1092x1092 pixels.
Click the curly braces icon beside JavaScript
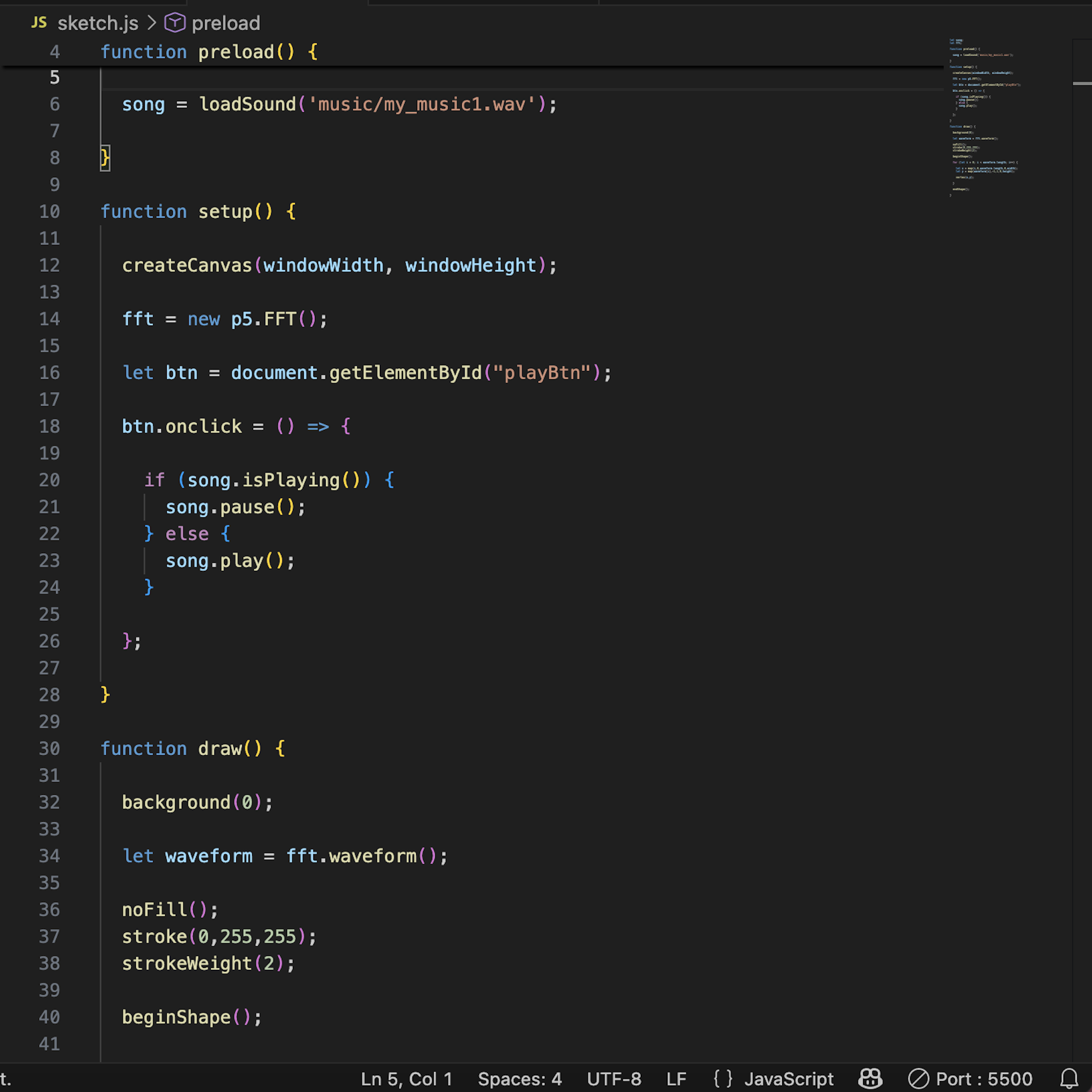pos(723,1078)
